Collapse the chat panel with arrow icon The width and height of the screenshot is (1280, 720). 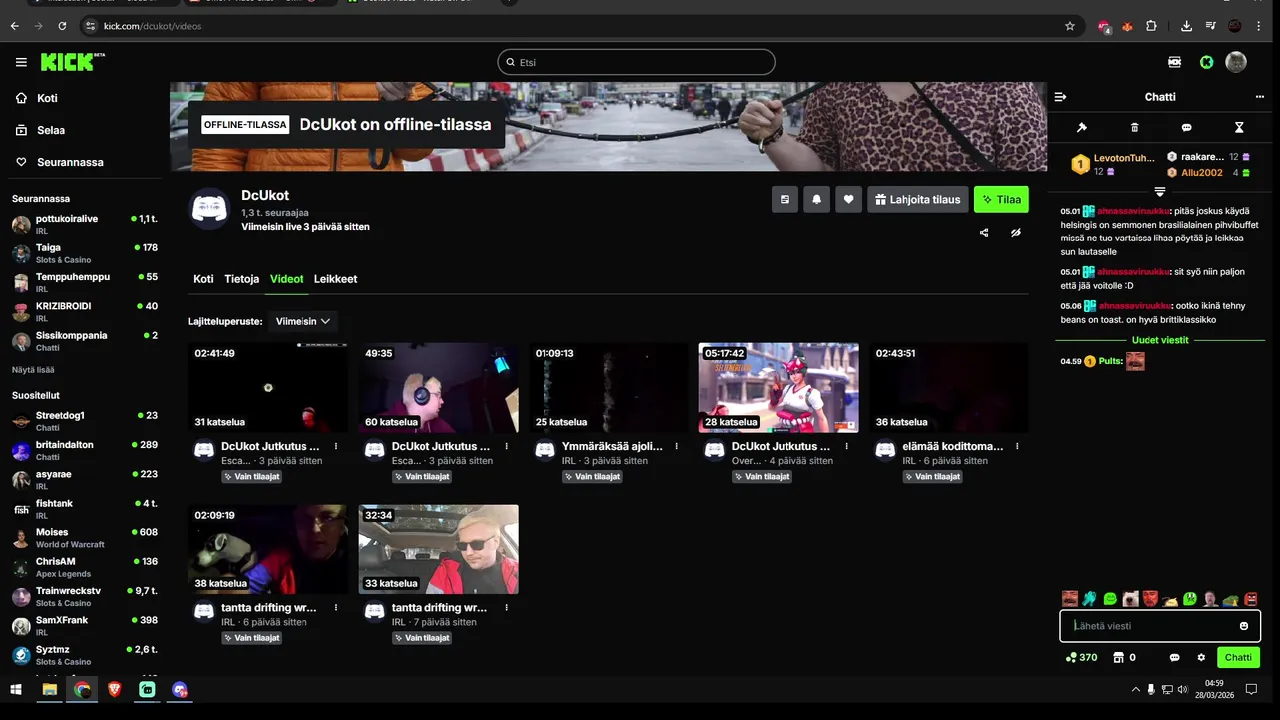pyautogui.click(x=1060, y=97)
